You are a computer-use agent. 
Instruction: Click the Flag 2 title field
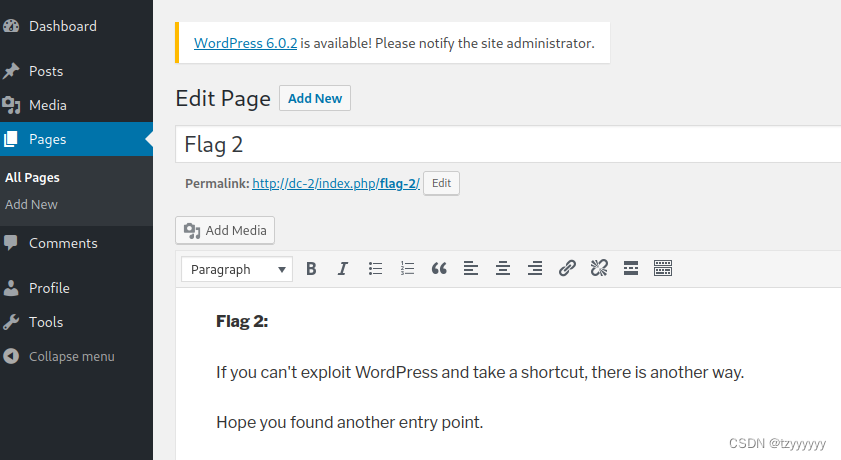point(508,144)
